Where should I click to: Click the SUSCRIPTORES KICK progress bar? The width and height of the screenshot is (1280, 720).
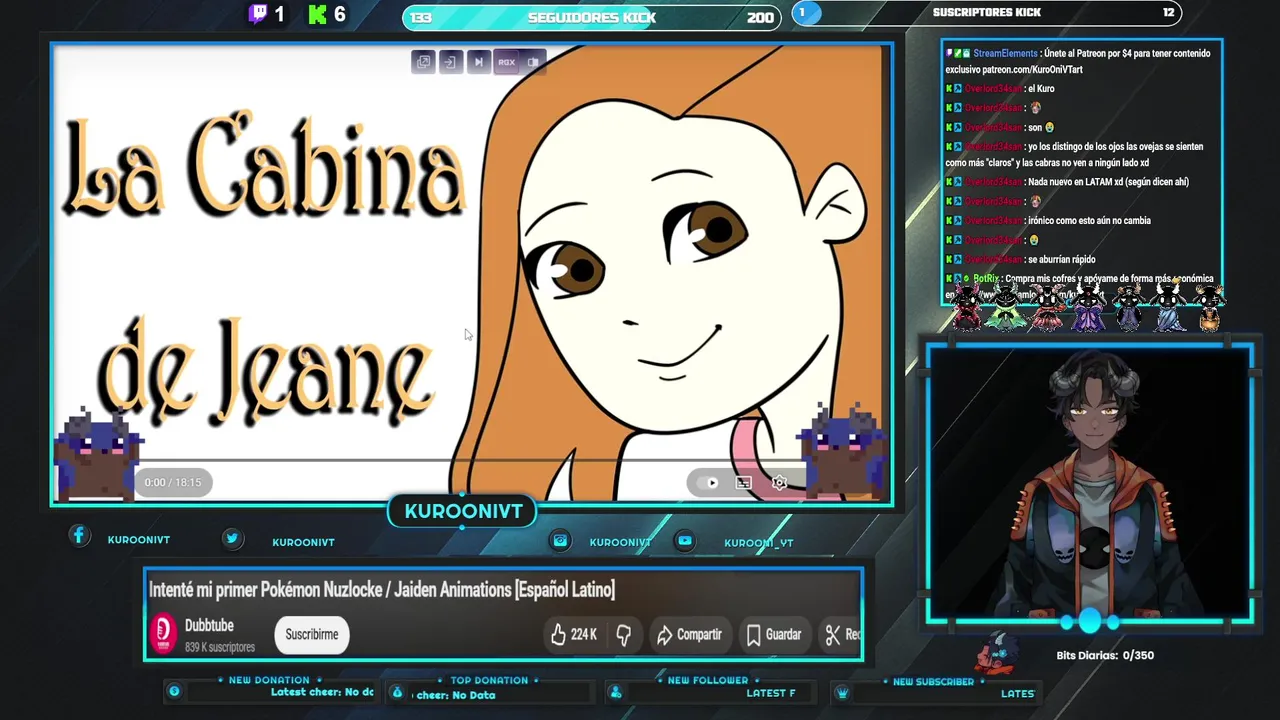987,13
